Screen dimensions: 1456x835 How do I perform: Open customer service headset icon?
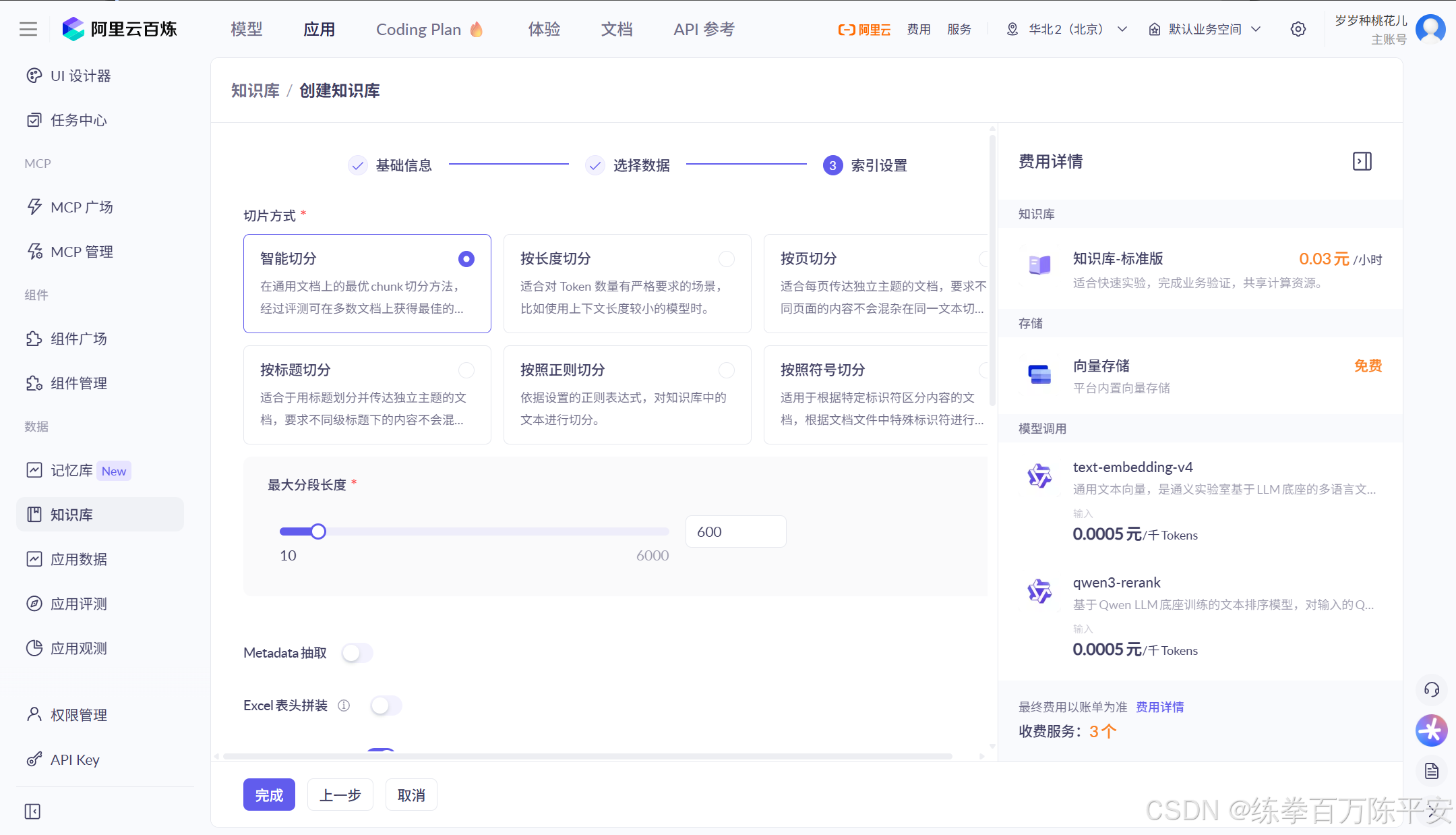click(x=1431, y=689)
